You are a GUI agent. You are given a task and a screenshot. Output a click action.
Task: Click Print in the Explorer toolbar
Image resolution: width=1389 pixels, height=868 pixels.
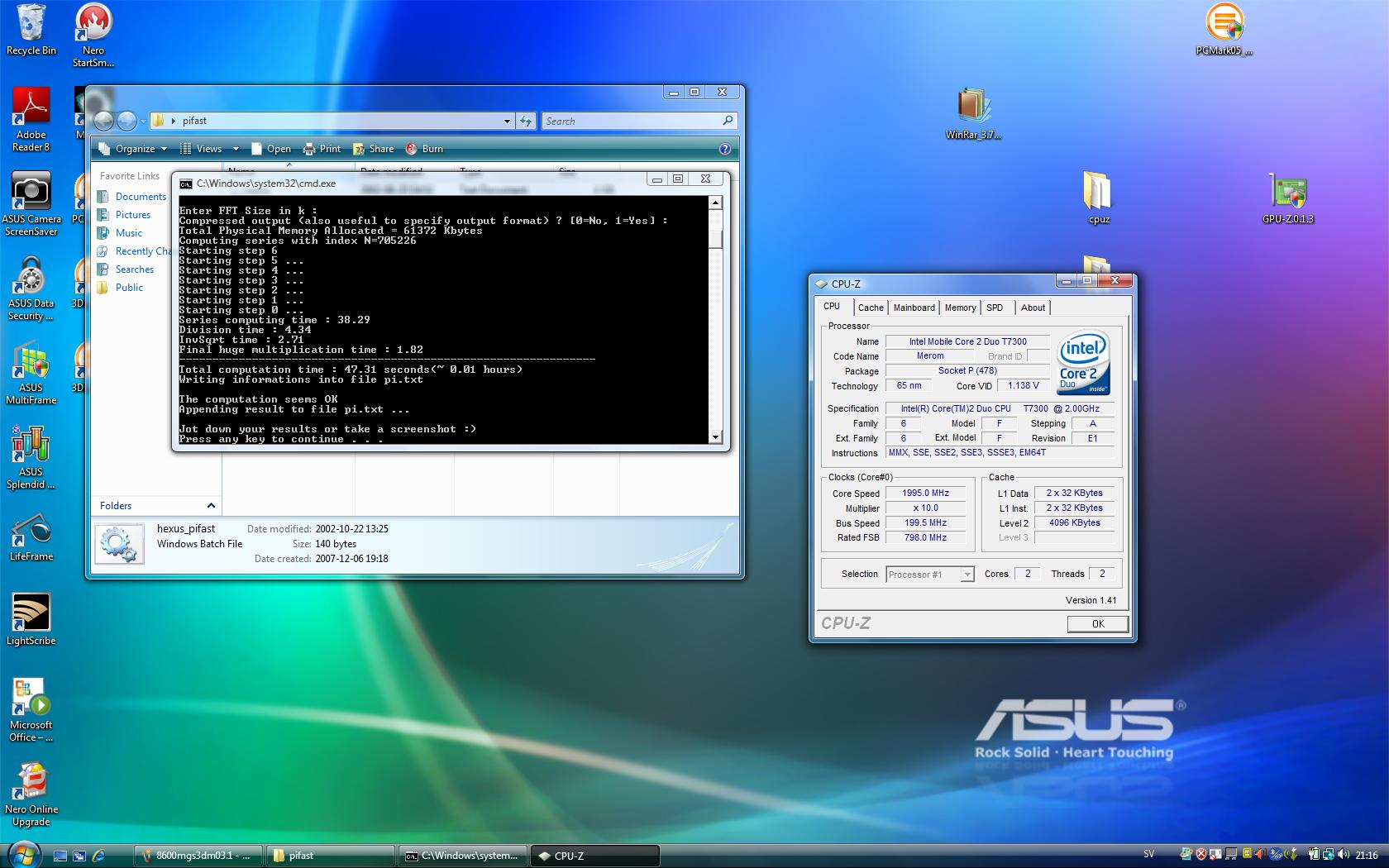(x=322, y=149)
